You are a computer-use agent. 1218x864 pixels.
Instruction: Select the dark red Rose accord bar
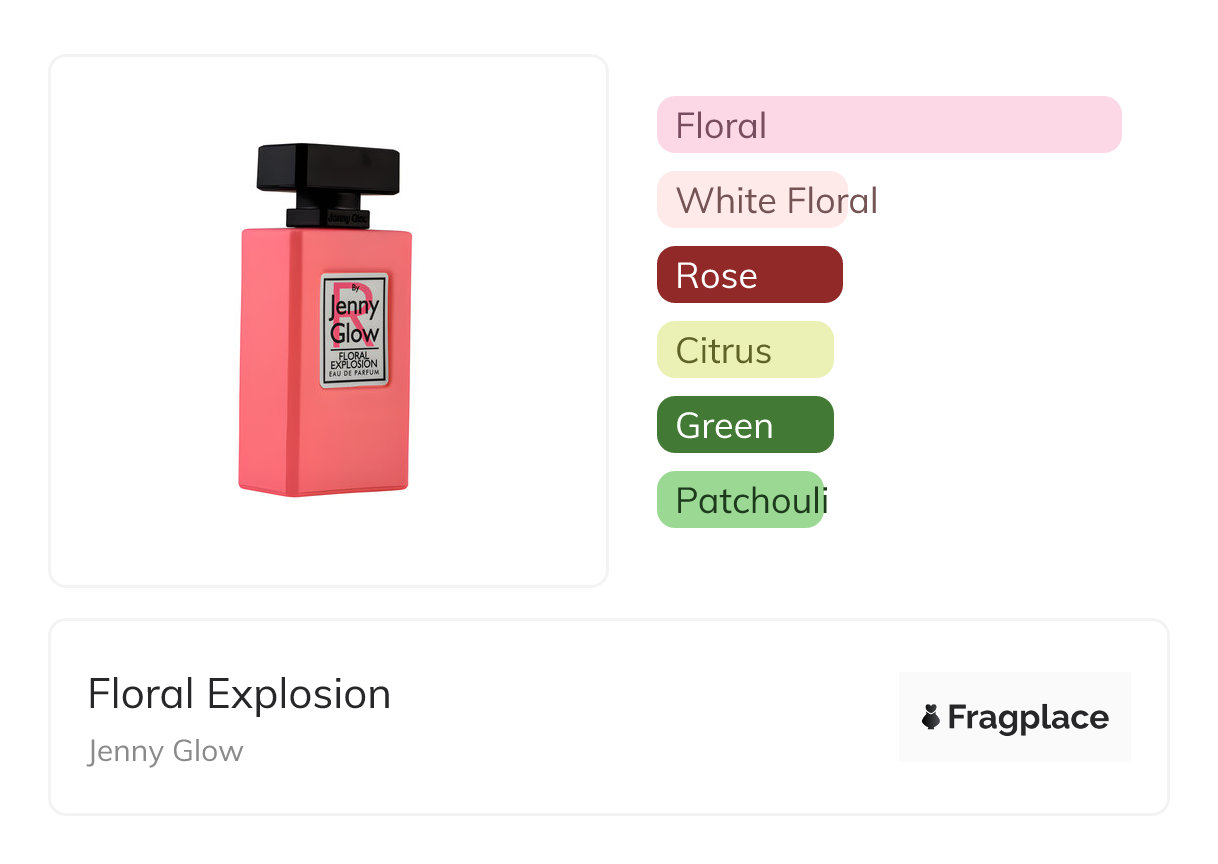[x=749, y=275]
